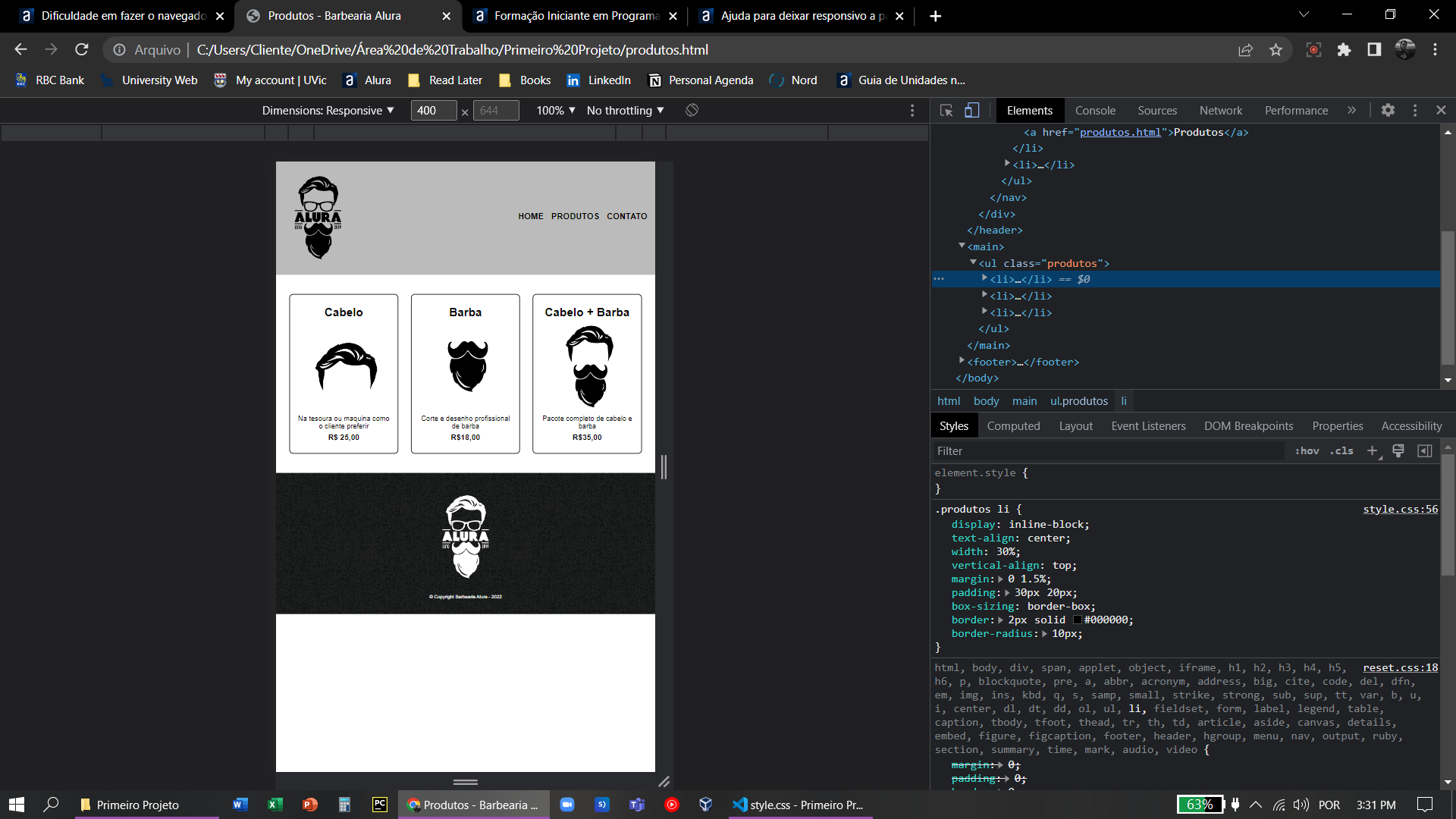The image size is (1456, 819).
Task: Select the Computed tab in DevTools panel
Action: coord(1013,425)
